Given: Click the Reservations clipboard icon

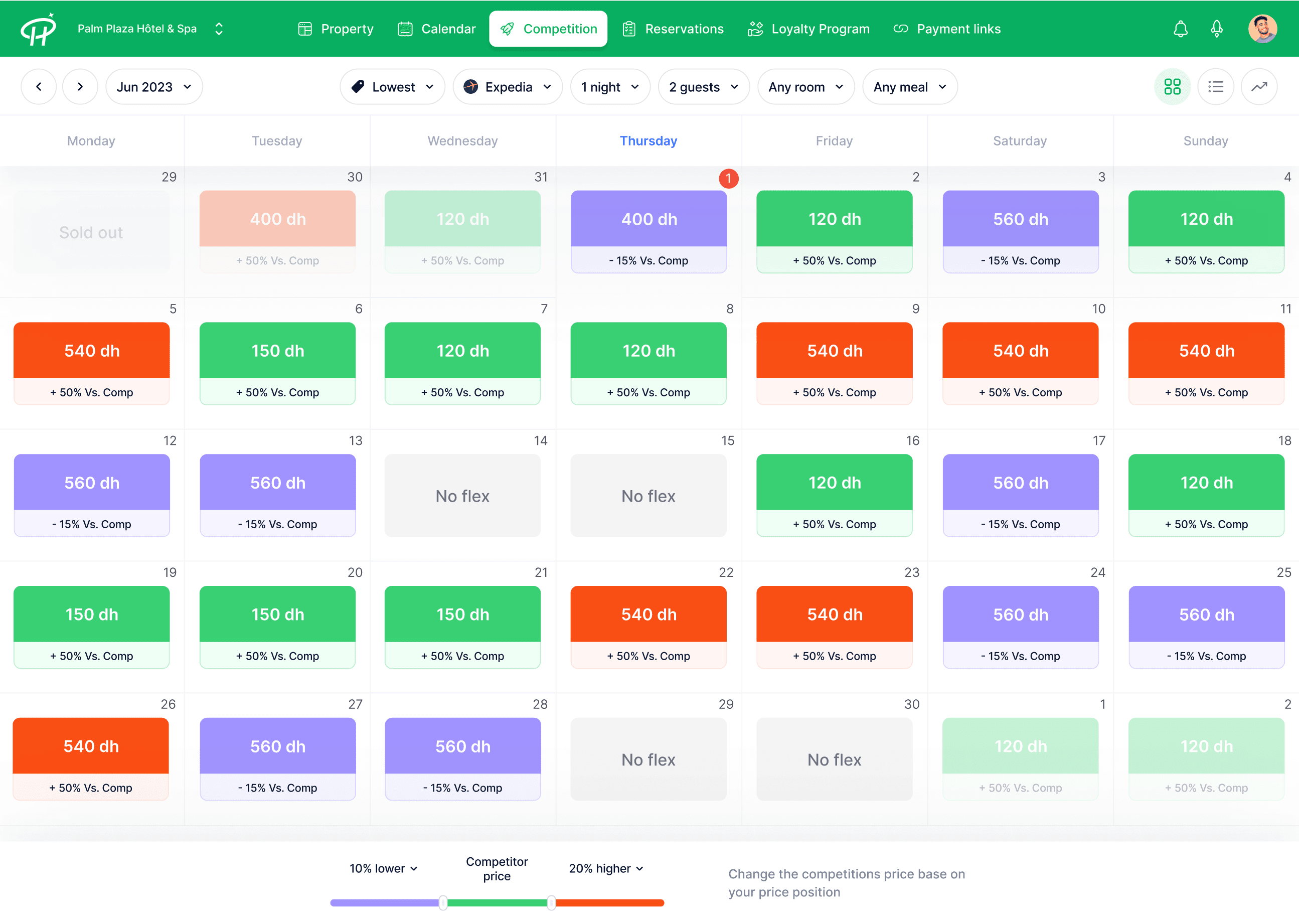Looking at the screenshot, I should click(629, 29).
